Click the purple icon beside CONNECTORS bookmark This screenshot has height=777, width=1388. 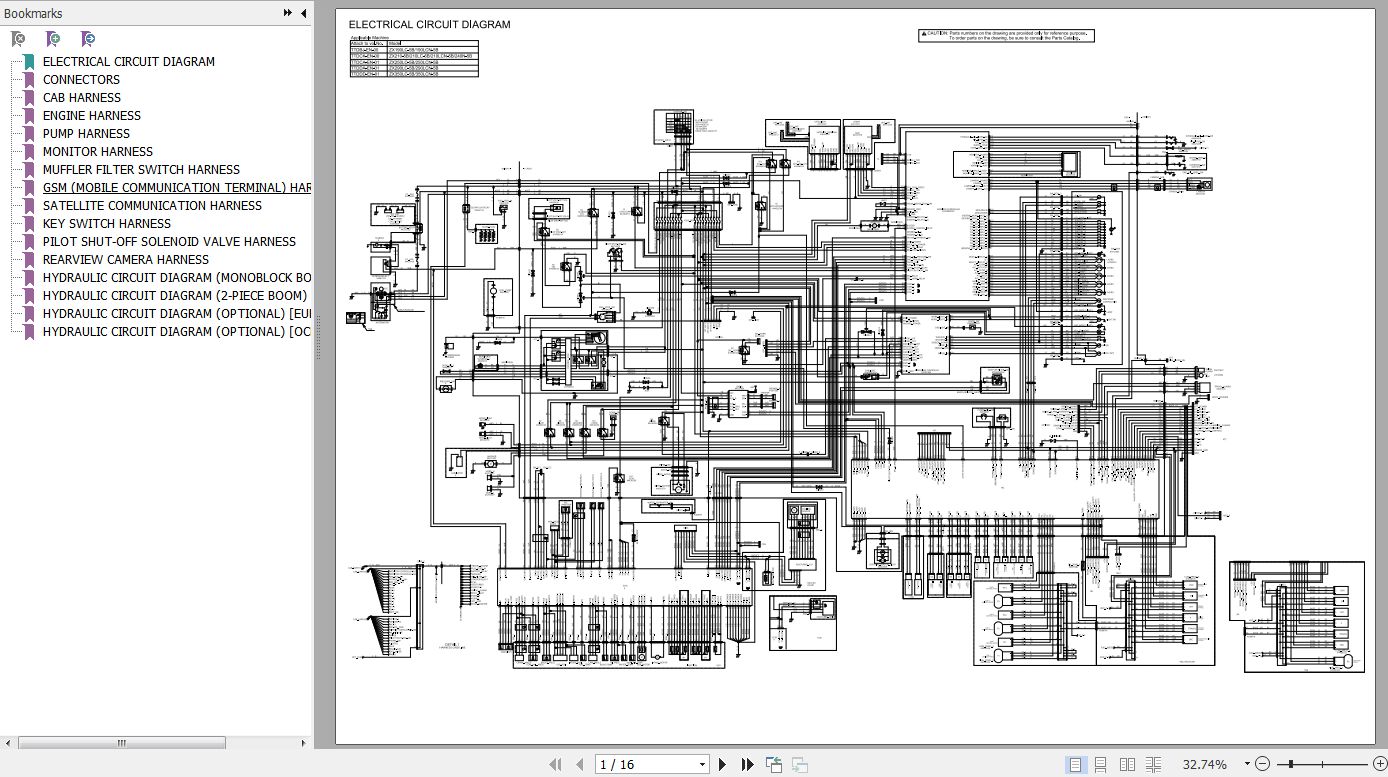pos(29,80)
